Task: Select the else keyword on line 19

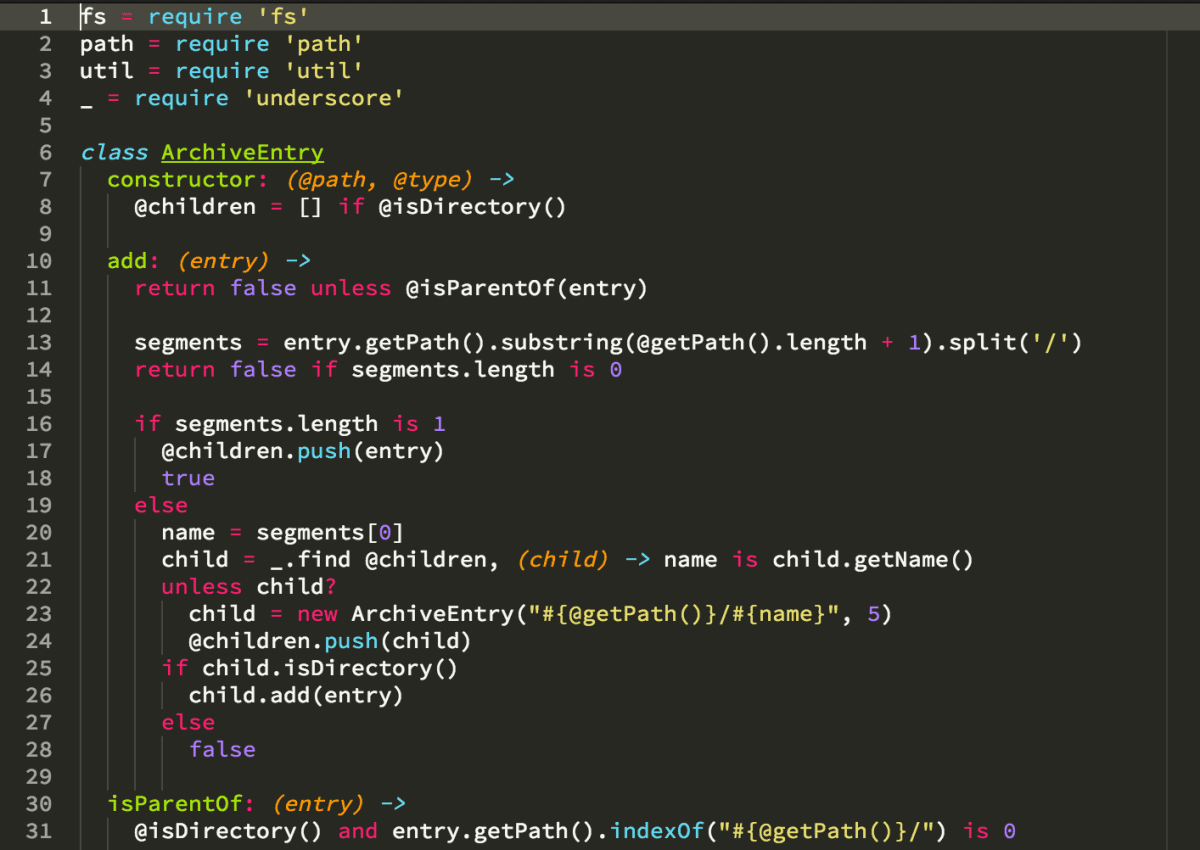Action: point(160,505)
